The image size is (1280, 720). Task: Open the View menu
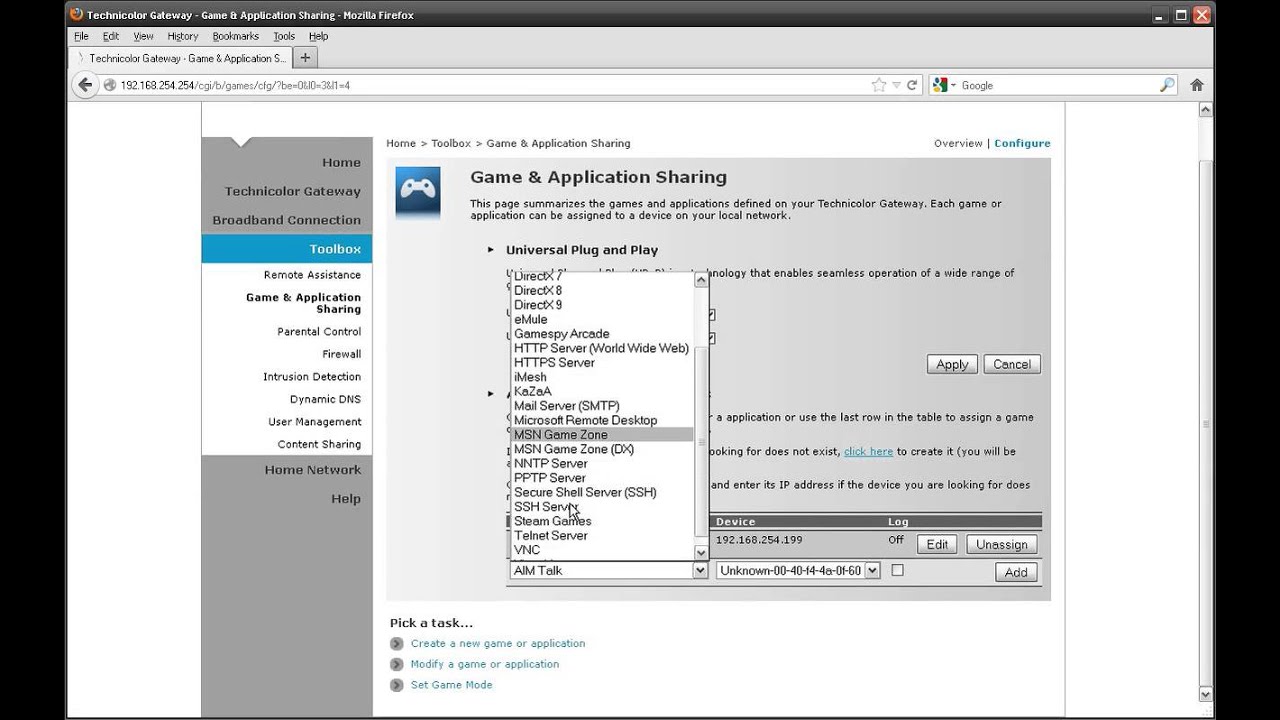[x=144, y=36]
